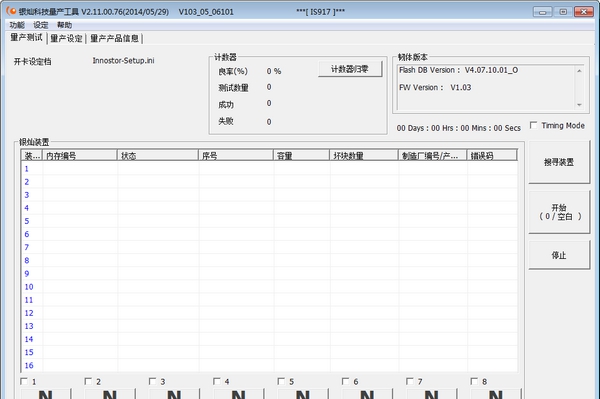Check port 4 checkbox

(217, 381)
